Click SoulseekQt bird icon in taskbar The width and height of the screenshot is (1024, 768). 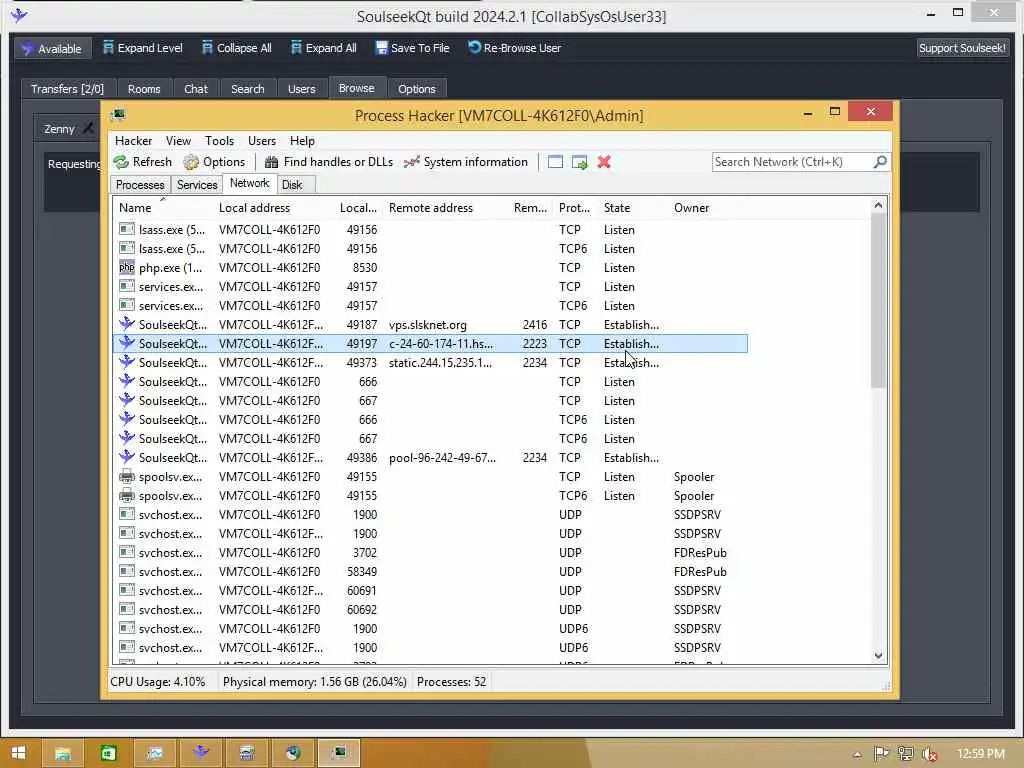coord(200,753)
